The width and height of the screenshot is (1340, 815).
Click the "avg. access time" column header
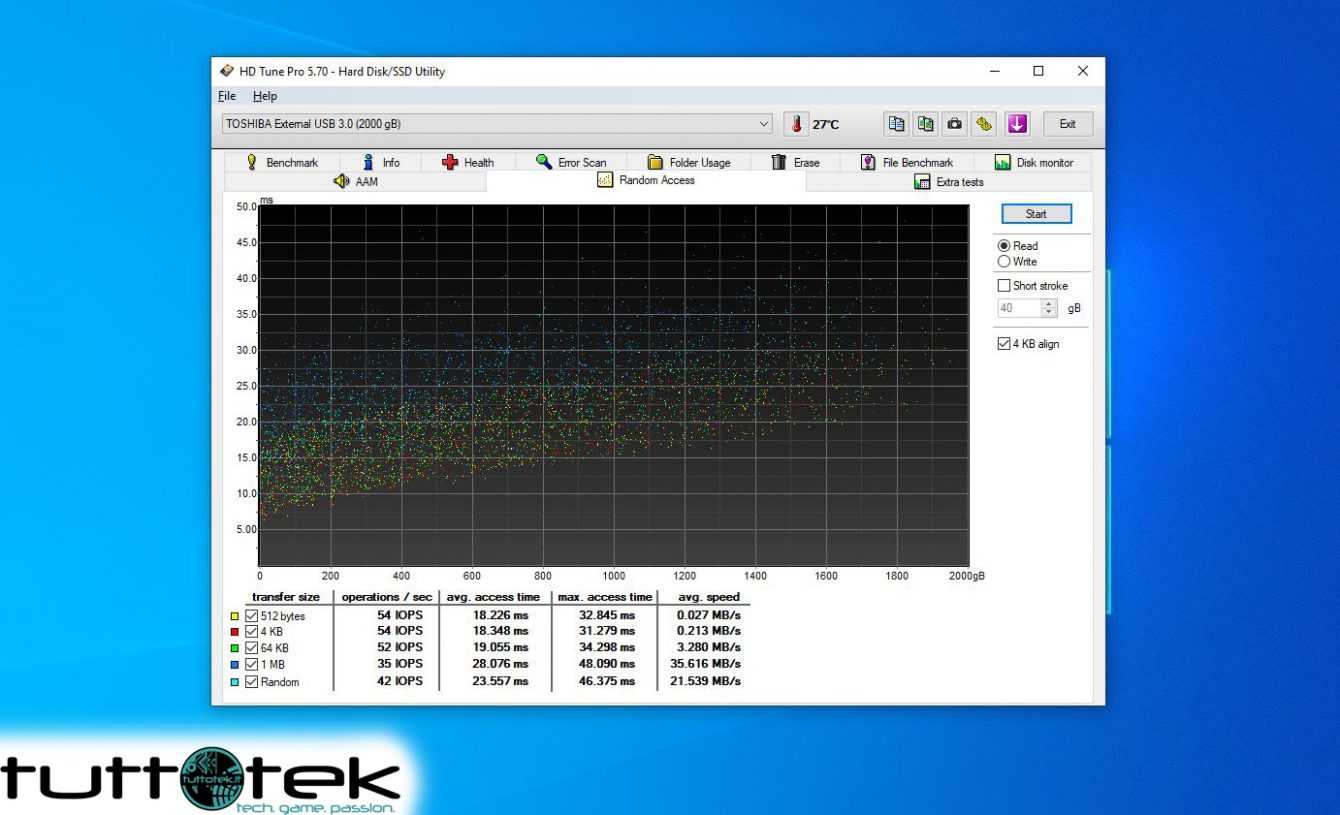pyautogui.click(x=494, y=597)
